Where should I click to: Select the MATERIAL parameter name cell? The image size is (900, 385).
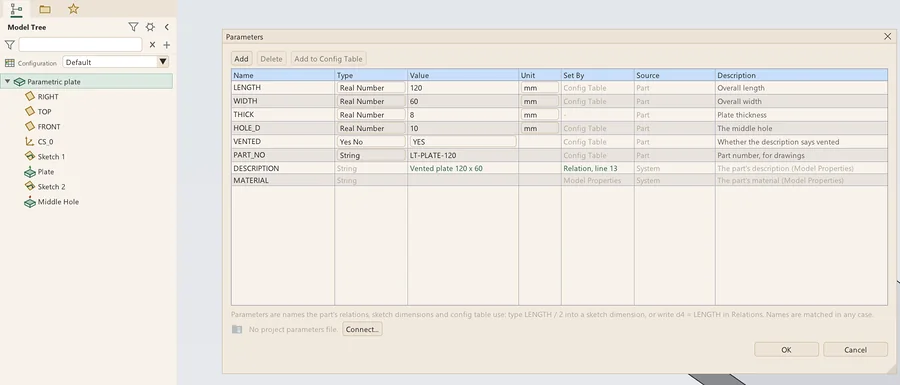(283, 180)
